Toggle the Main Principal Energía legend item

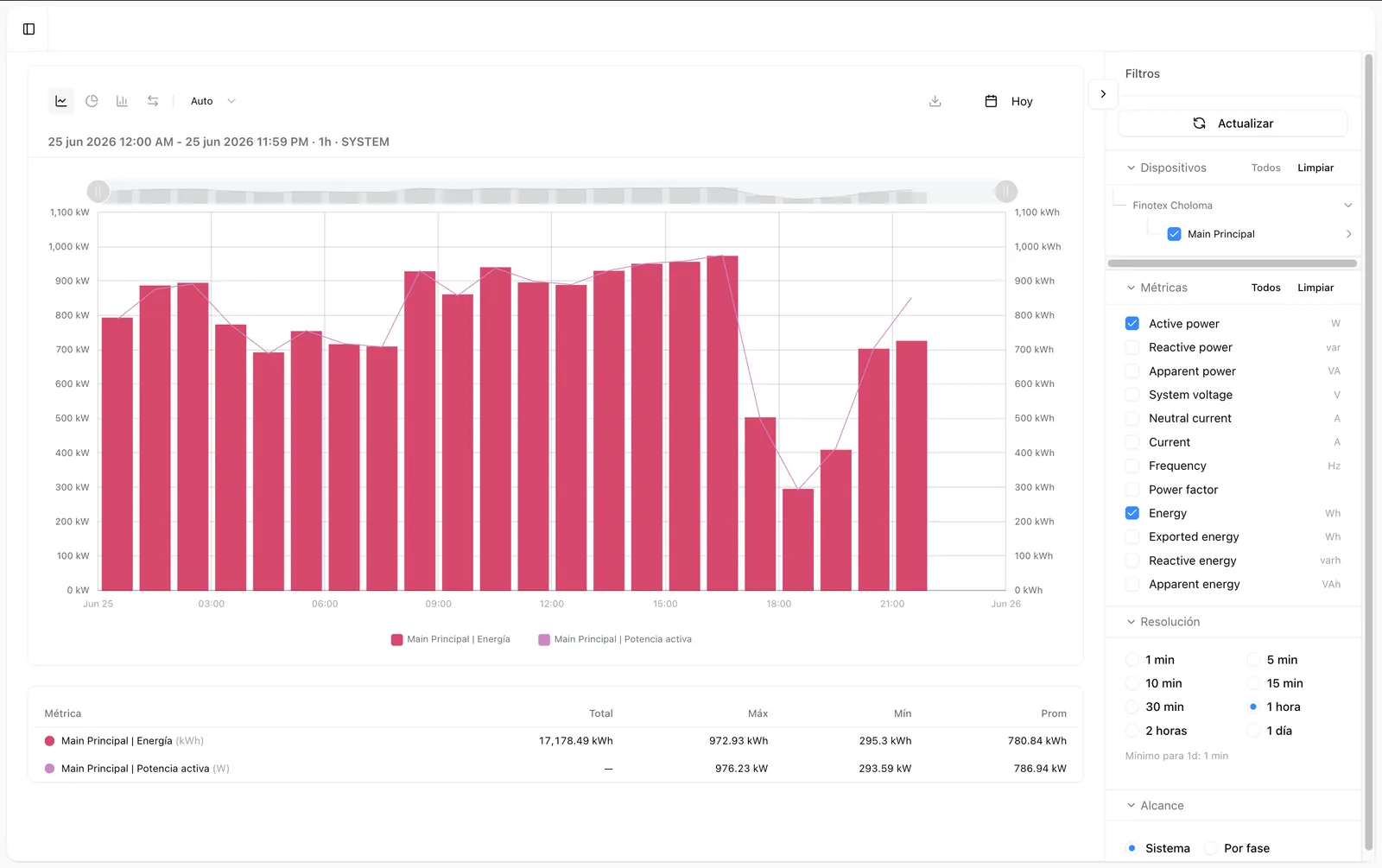coord(451,640)
